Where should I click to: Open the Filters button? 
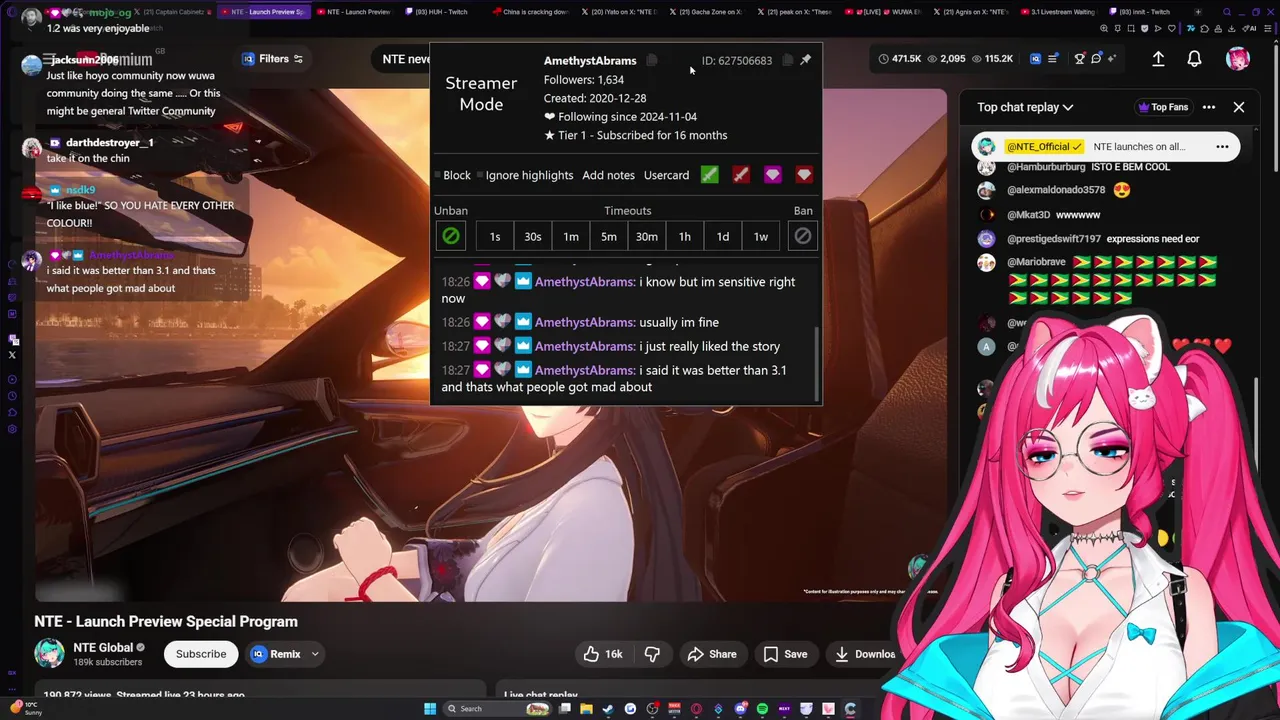click(273, 59)
